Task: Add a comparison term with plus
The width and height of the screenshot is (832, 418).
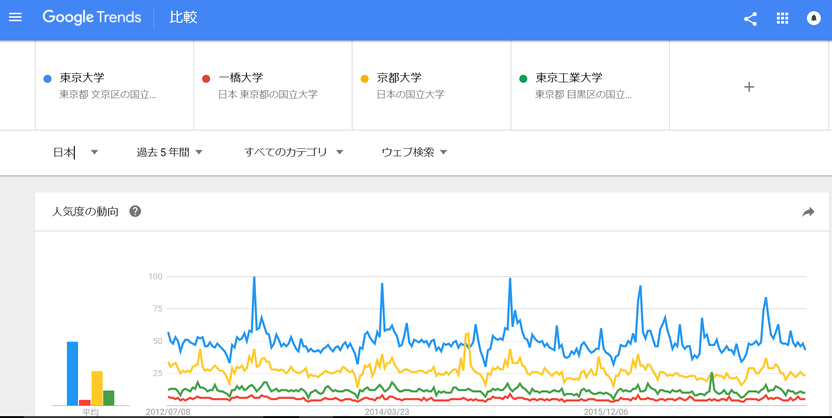Action: click(749, 87)
